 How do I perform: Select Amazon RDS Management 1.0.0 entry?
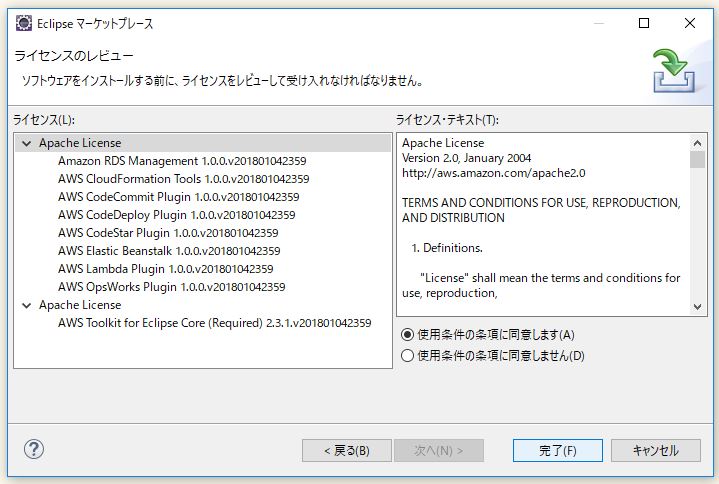coord(182,161)
